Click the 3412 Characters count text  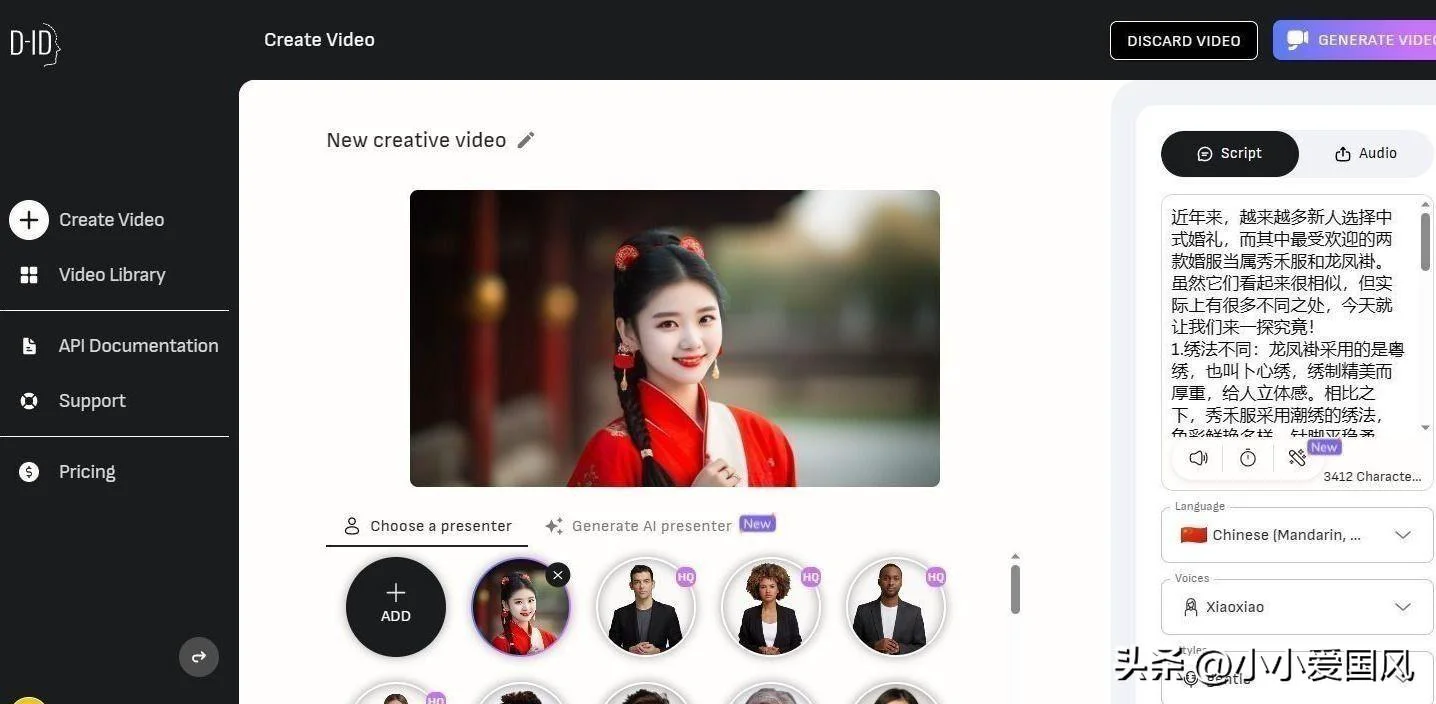click(x=1372, y=477)
